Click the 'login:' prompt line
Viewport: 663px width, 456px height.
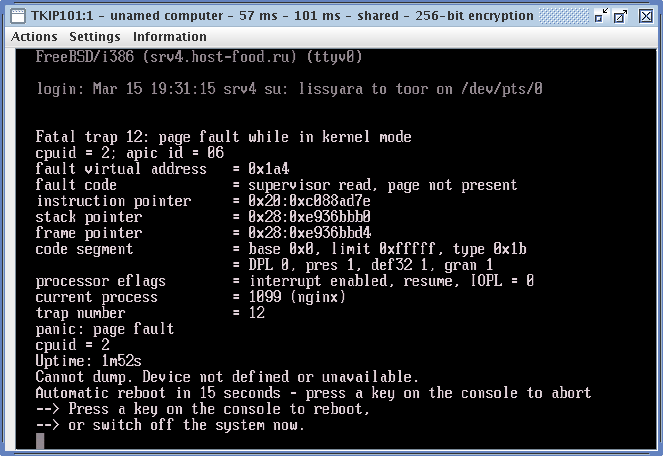coord(289,89)
